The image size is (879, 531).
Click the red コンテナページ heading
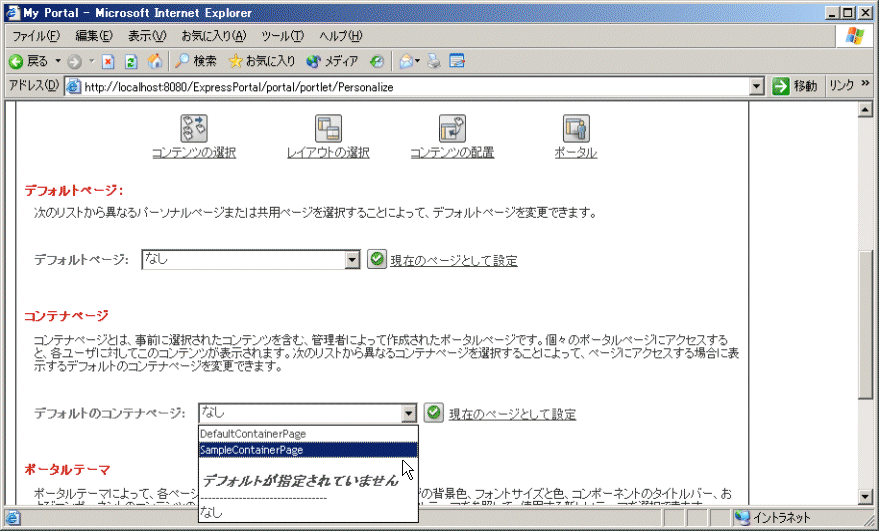coord(66,316)
